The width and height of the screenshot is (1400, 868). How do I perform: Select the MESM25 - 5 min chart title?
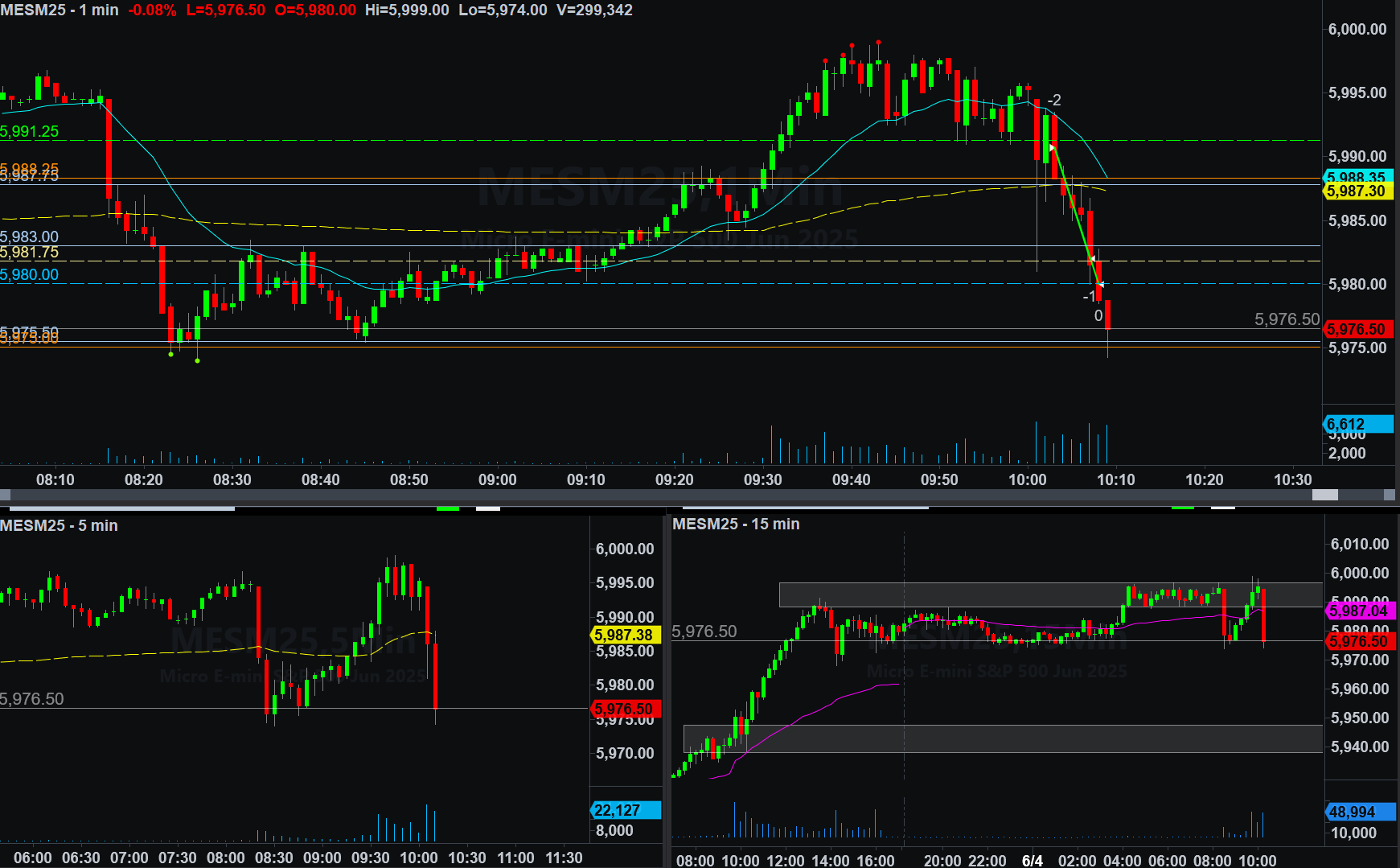60,525
